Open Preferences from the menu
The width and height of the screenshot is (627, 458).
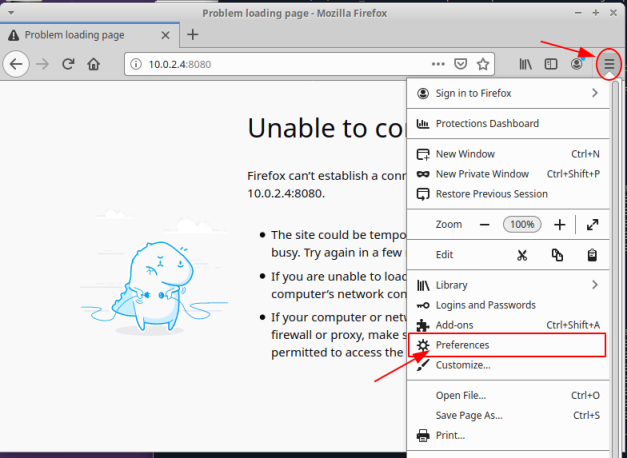pyautogui.click(x=508, y=345)
